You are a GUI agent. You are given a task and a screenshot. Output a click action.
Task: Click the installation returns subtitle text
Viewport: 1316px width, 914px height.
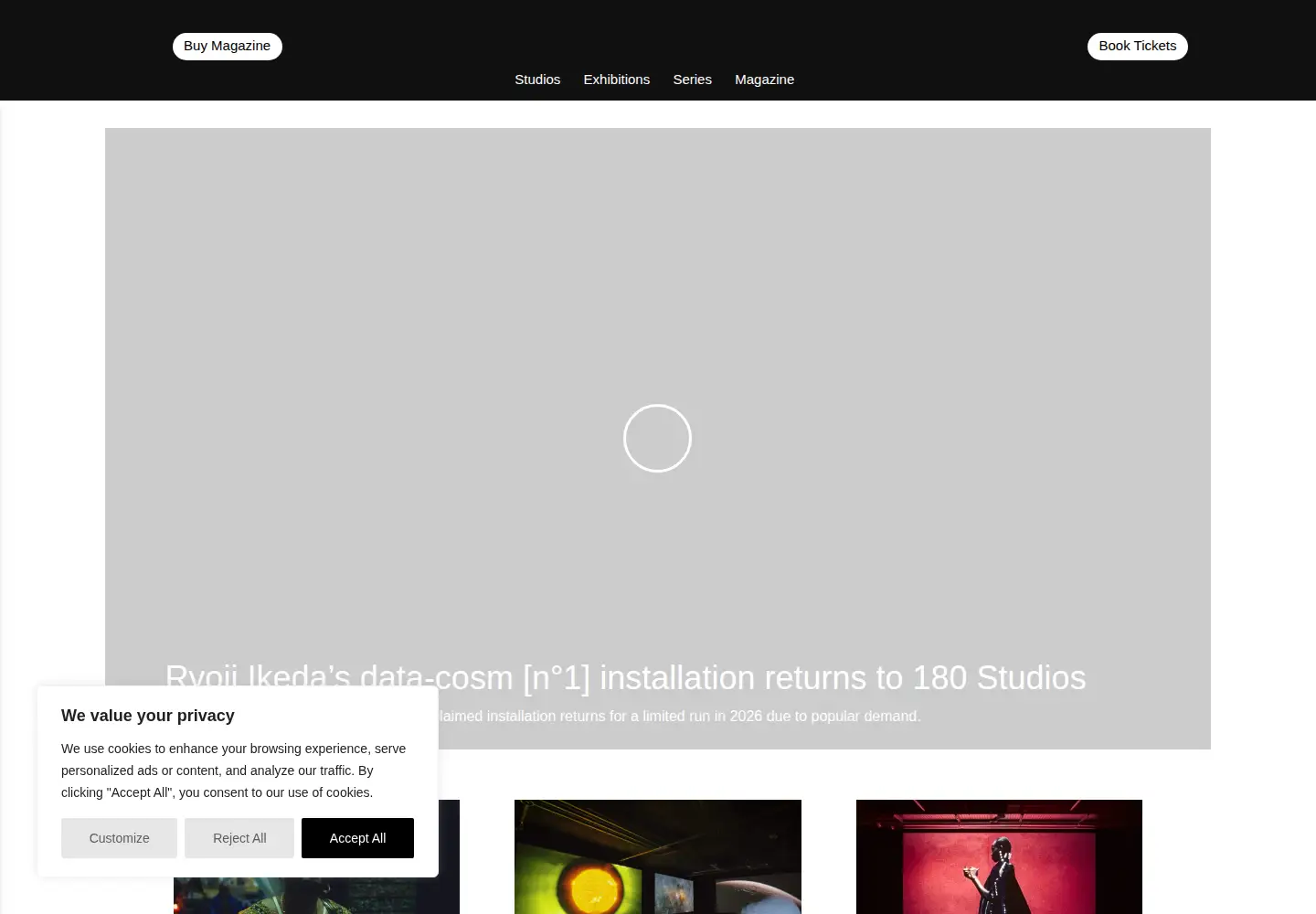pyautogui.click(x=680, y=716)
